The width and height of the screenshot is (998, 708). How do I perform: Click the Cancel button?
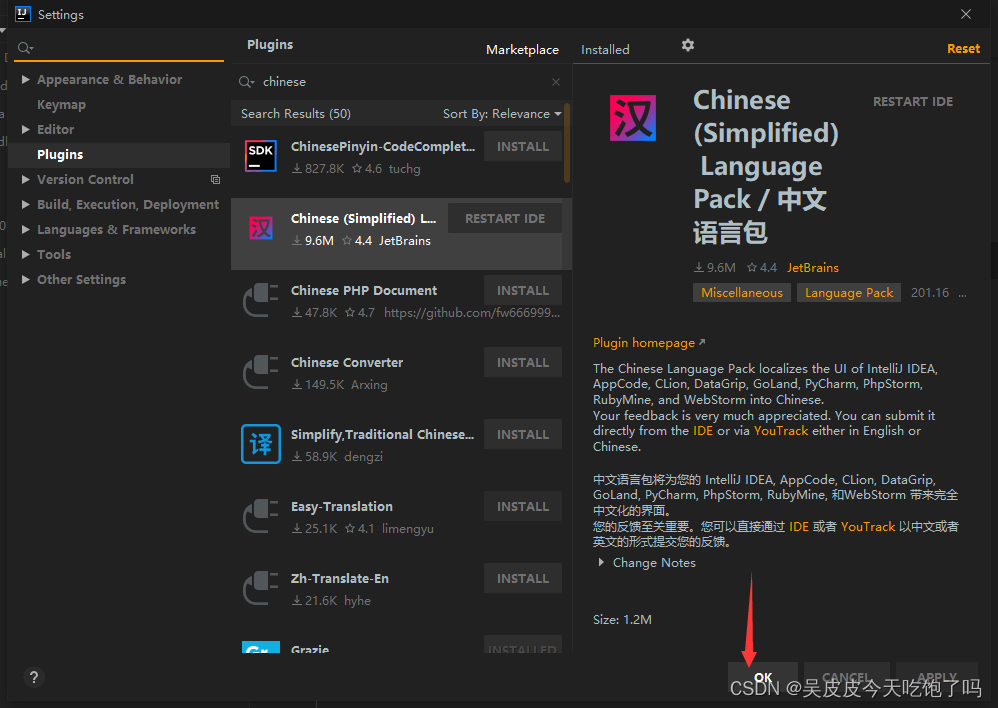coord(846,677)
